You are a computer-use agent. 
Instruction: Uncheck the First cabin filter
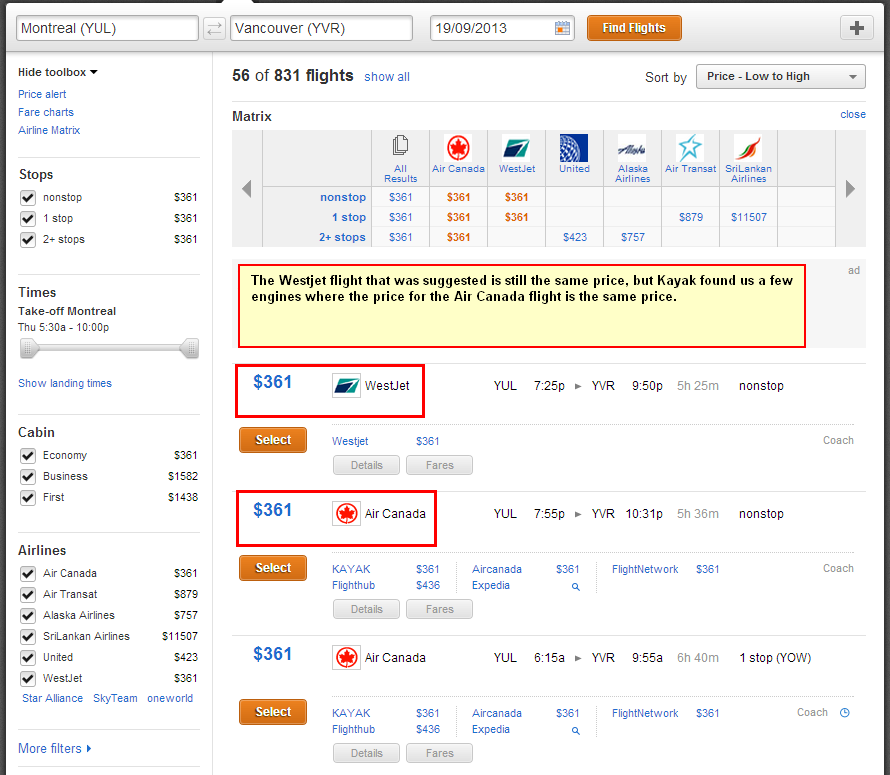coord(28,497)
